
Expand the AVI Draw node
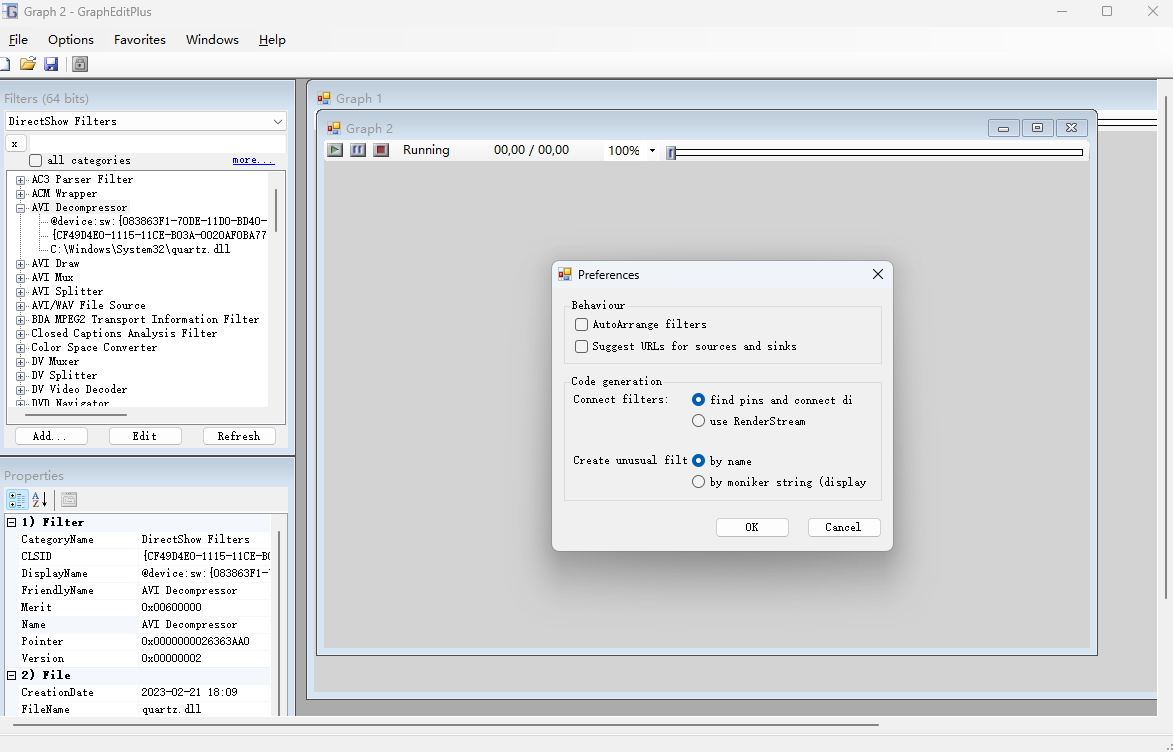[21, 263]
